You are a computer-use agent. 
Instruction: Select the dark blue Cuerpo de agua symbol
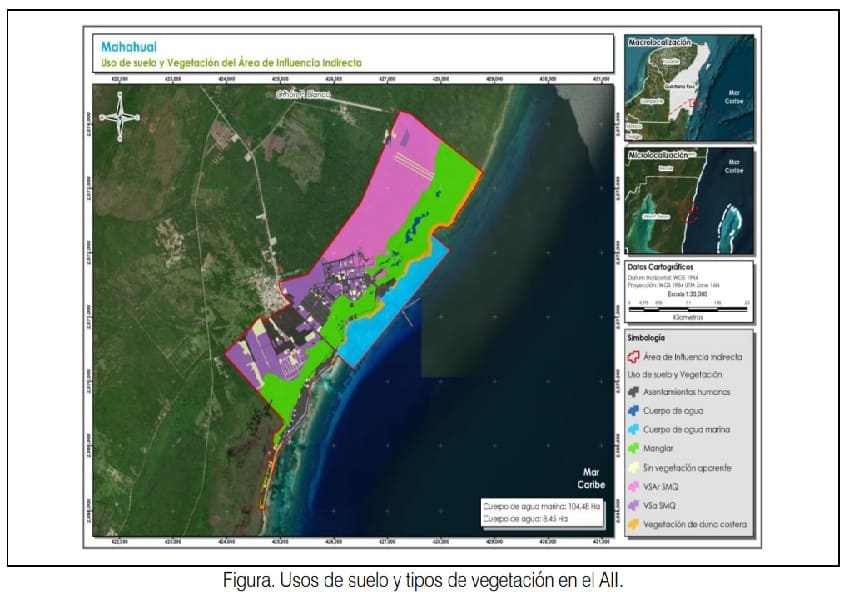click(x=633, y=410)
